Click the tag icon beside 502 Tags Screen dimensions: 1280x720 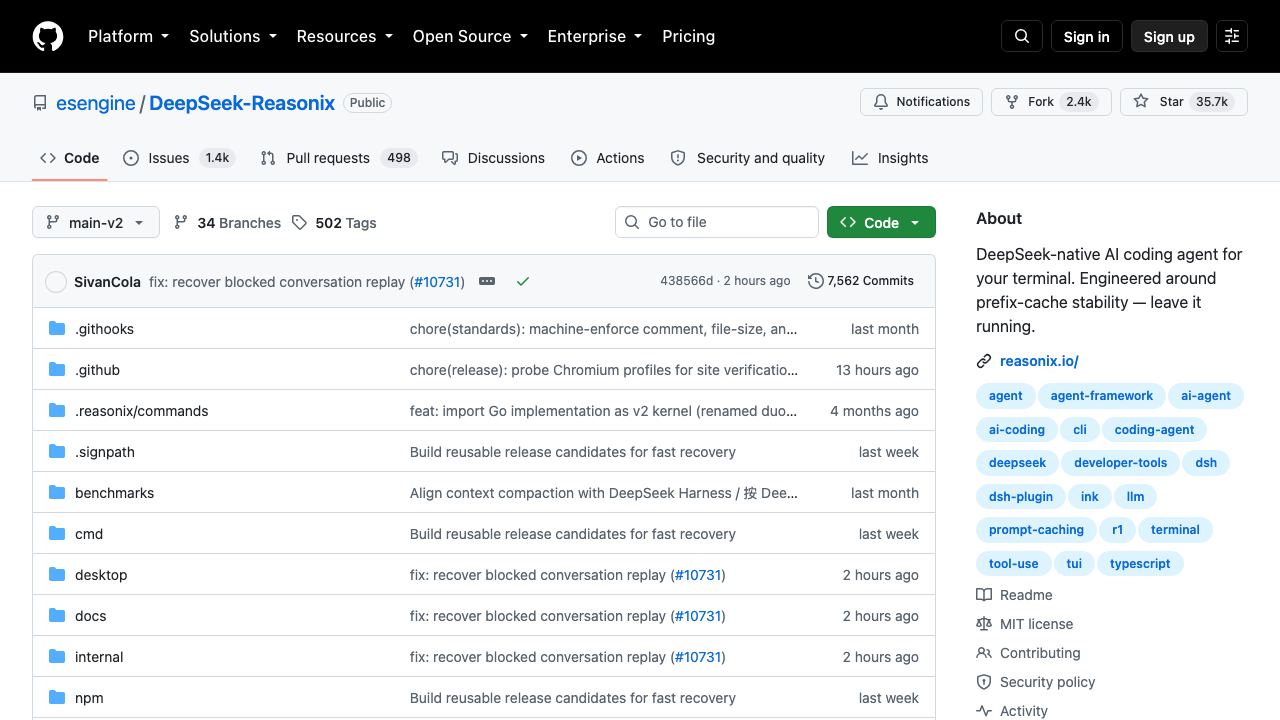(299, 222)
